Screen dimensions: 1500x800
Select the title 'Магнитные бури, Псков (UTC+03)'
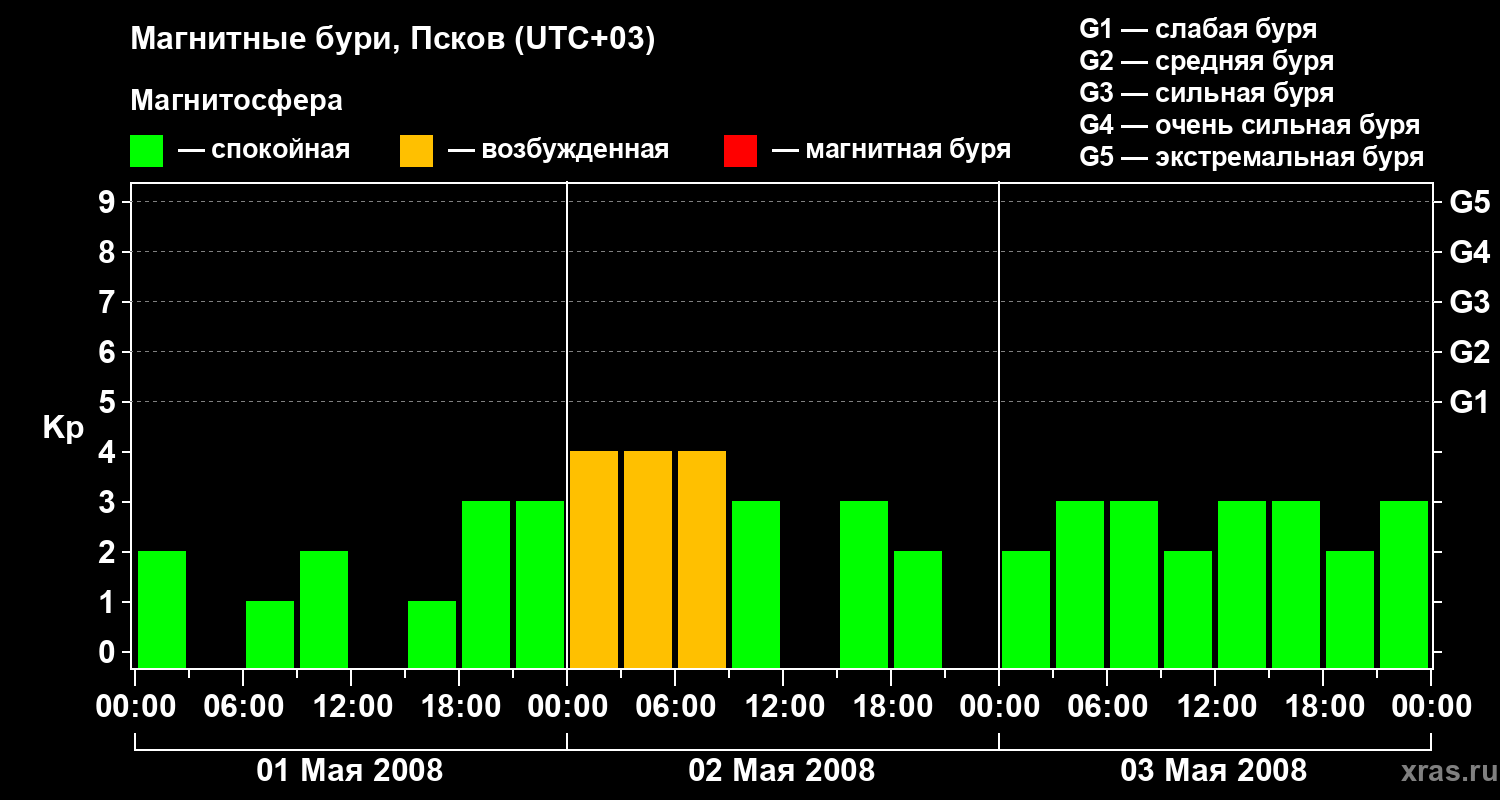tap(393, 40)
